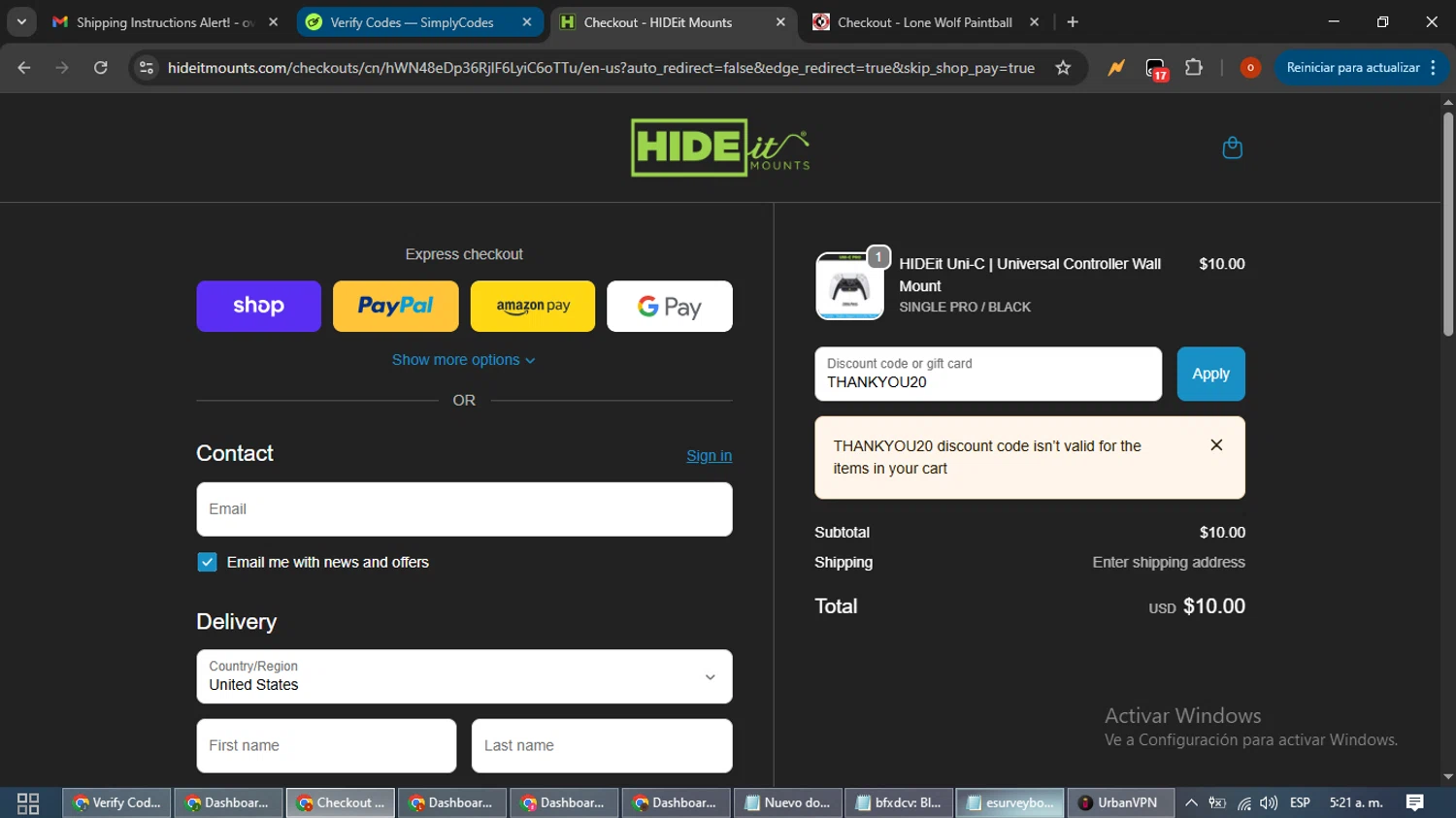This screenshot has height=818, width=1456.
Task: Bookmark this page with the star icon
Action: [x=1063, y=68]
